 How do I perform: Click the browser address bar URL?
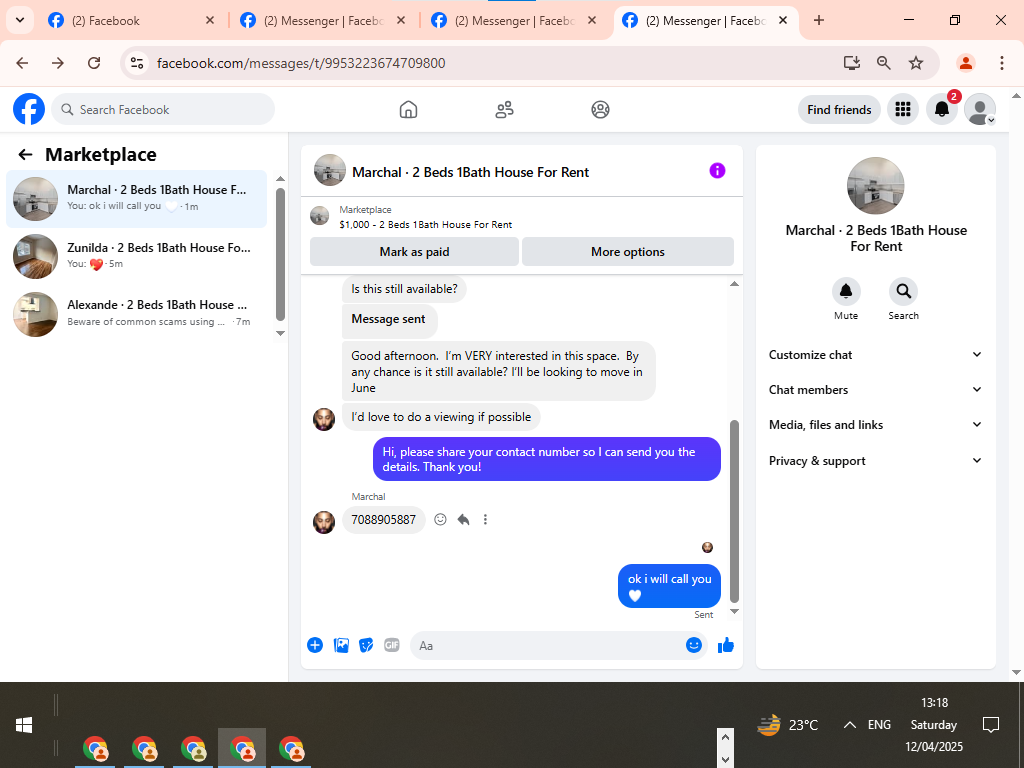tap(301, 63)
